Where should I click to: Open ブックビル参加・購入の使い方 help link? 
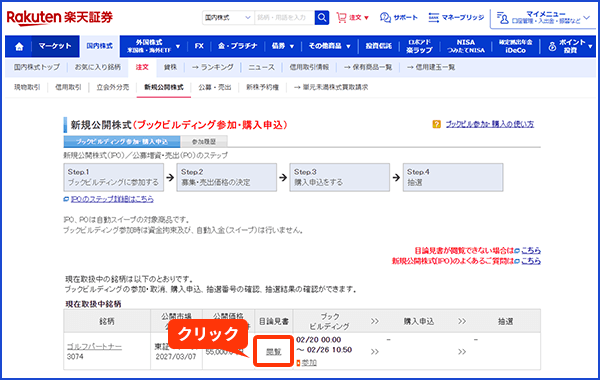pyautogui.click(x=490, y=124)
